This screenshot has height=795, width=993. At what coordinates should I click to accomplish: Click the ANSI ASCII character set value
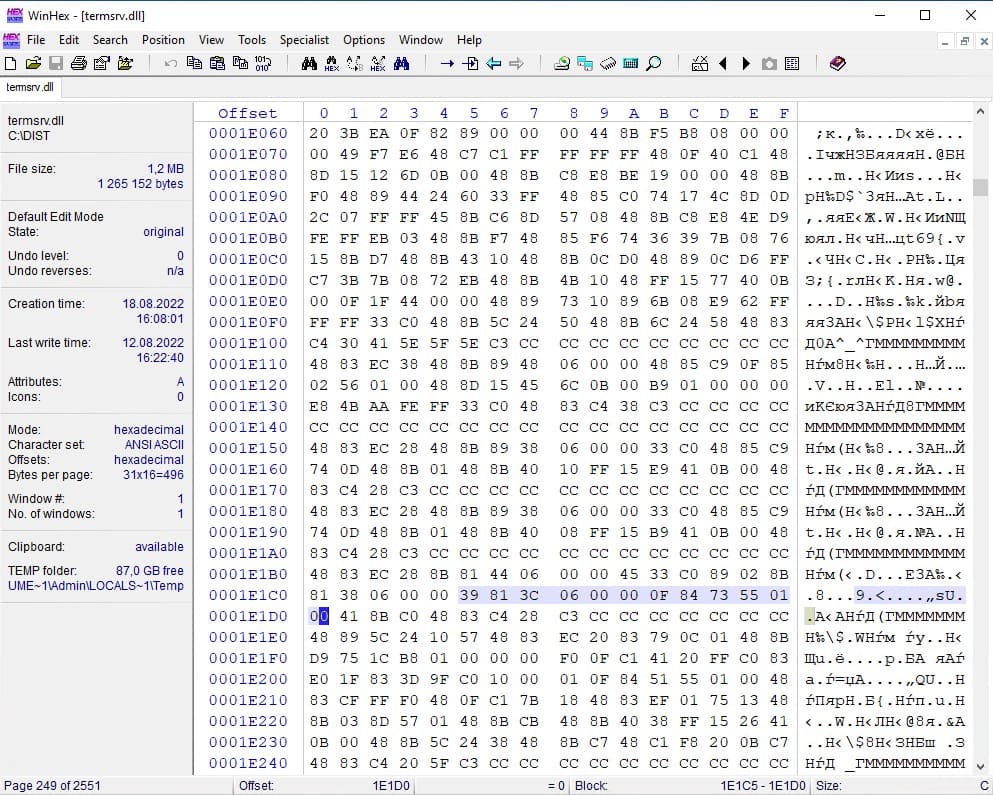point(154,445)
